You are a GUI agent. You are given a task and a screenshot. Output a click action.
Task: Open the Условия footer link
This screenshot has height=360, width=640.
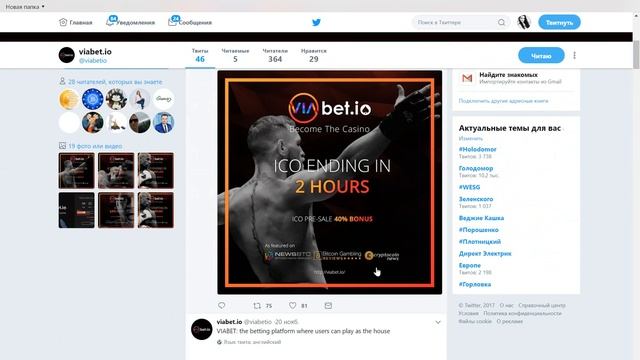tap(468, 313)
